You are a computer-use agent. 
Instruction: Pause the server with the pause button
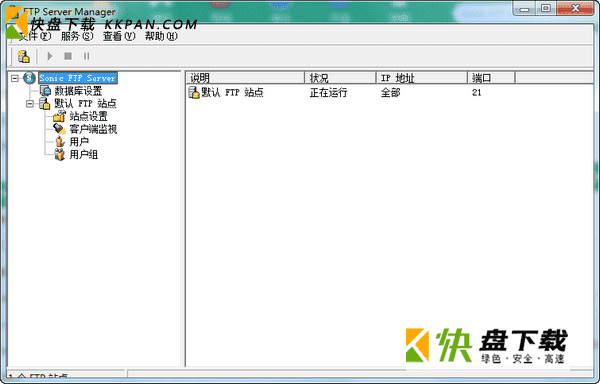click(x=86, y=56)
